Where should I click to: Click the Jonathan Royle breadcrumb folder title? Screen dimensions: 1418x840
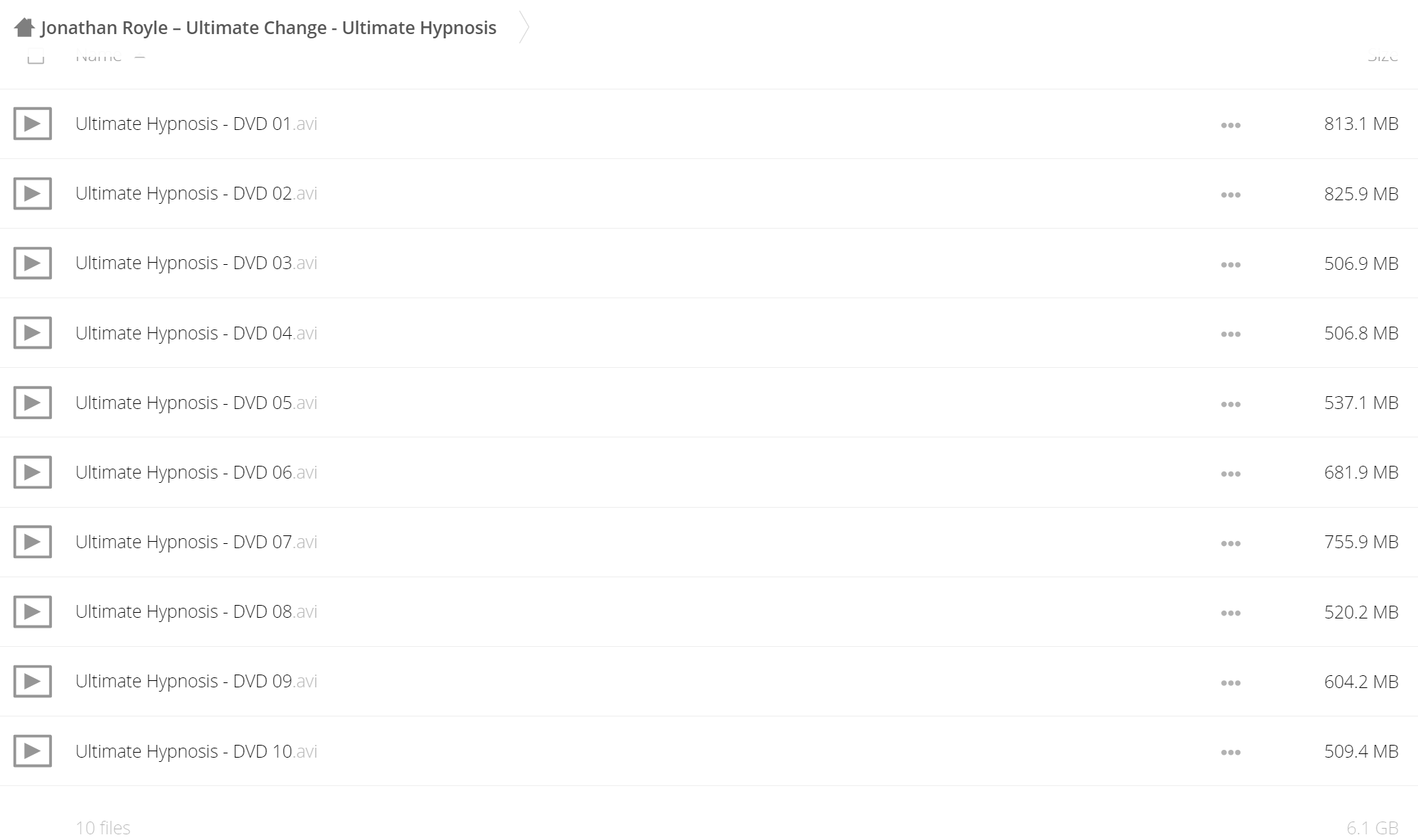pos(268,28)
